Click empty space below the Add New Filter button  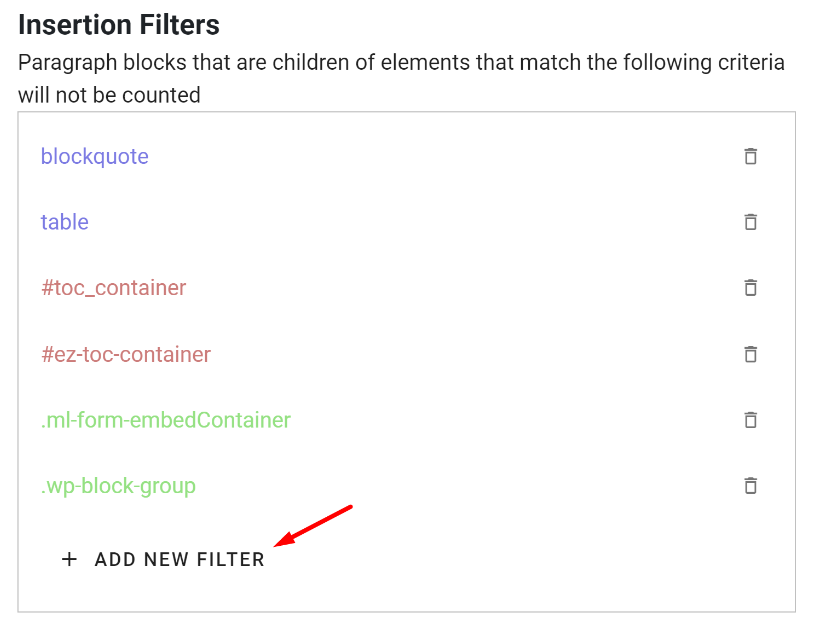tap(400, 595)
